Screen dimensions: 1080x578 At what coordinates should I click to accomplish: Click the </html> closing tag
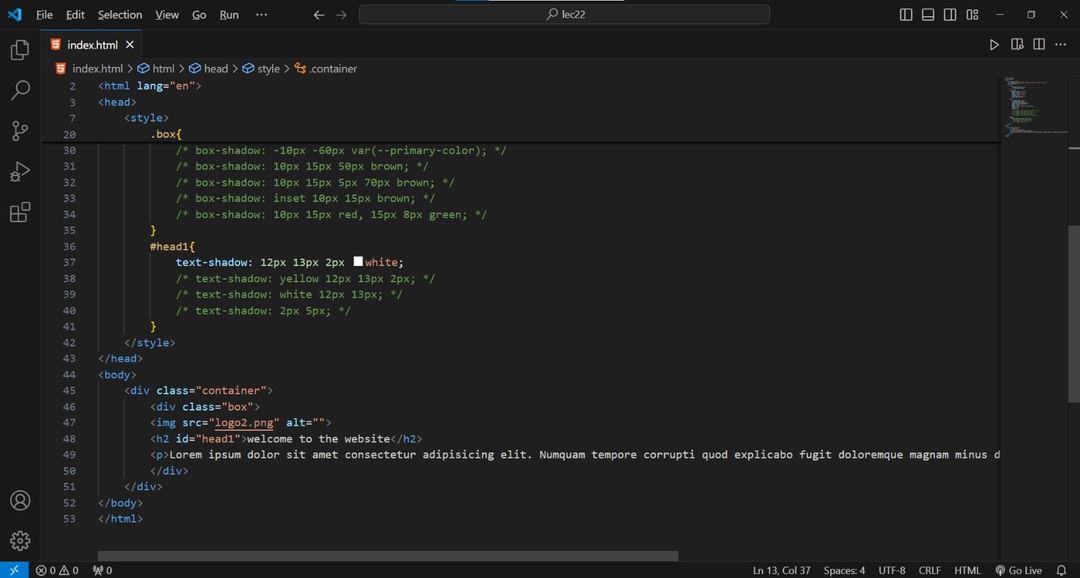(x=121, y=519)
